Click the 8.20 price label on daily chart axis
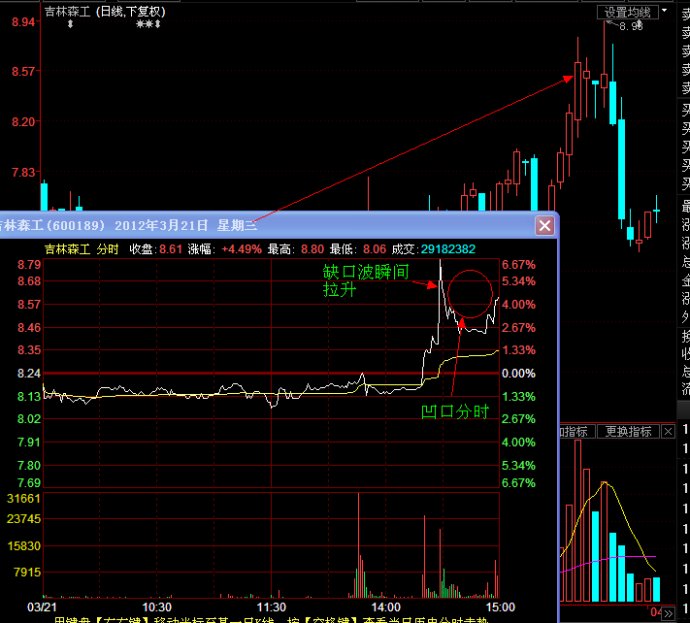 click(x=23, y=122)
